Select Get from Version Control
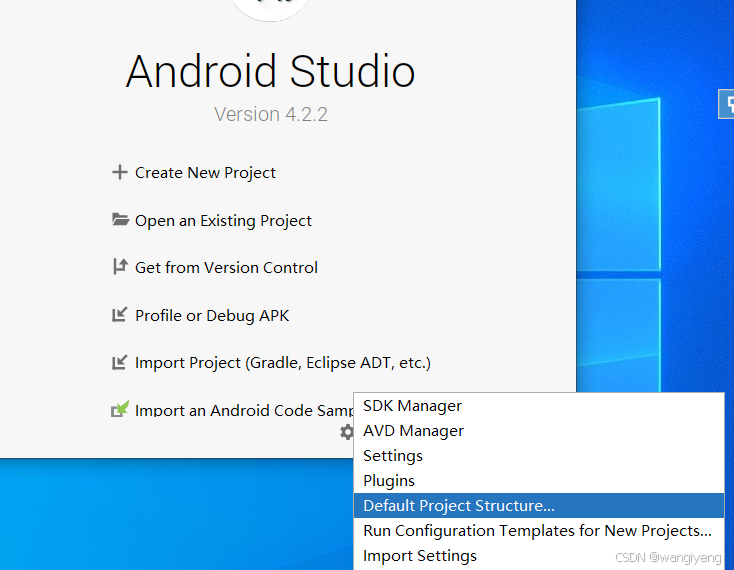Screen dimensions: 734x570 tap(226, 268)
